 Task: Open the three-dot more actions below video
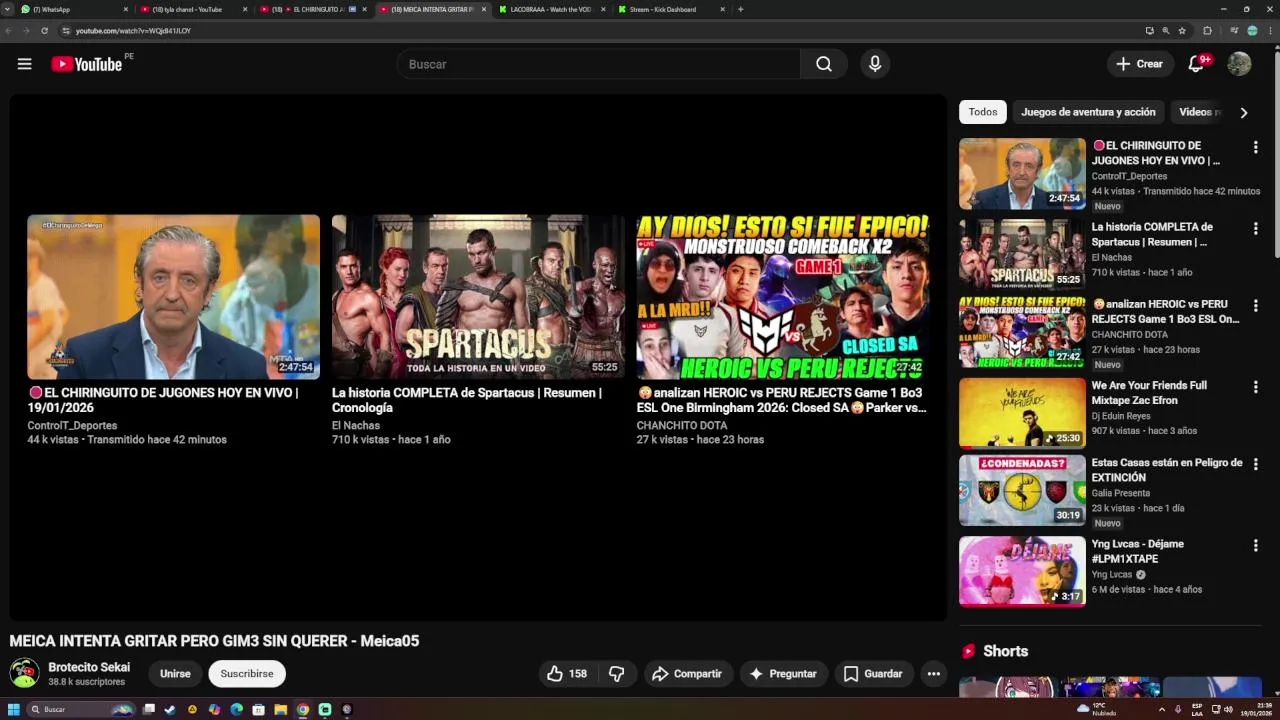tap(933, 674)
